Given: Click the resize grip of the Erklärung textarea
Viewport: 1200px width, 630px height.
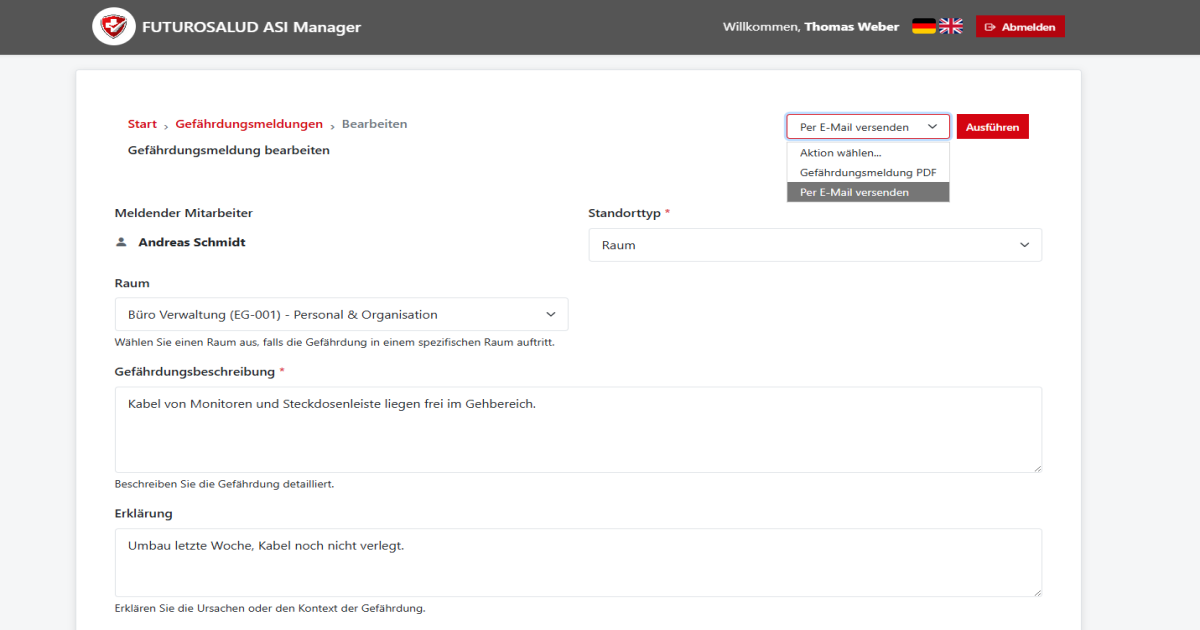Looking at the screenshot, I should pos(1037,592).
